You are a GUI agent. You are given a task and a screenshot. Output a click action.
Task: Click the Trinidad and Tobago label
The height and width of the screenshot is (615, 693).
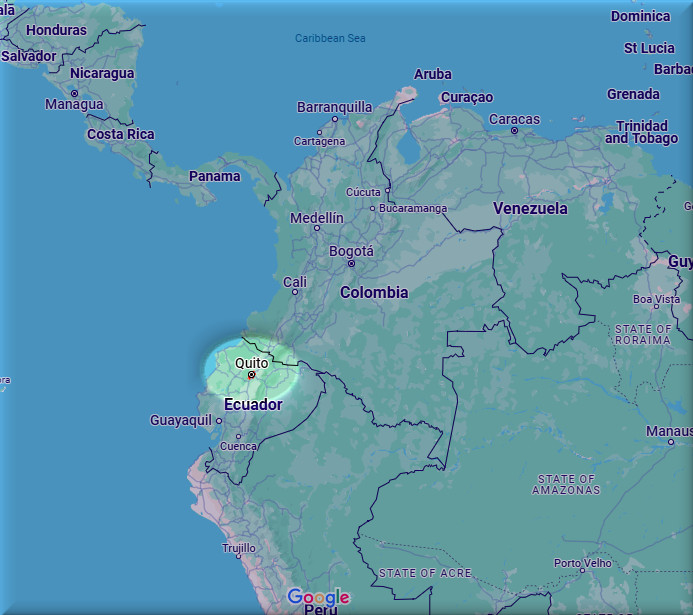point(641,132)
